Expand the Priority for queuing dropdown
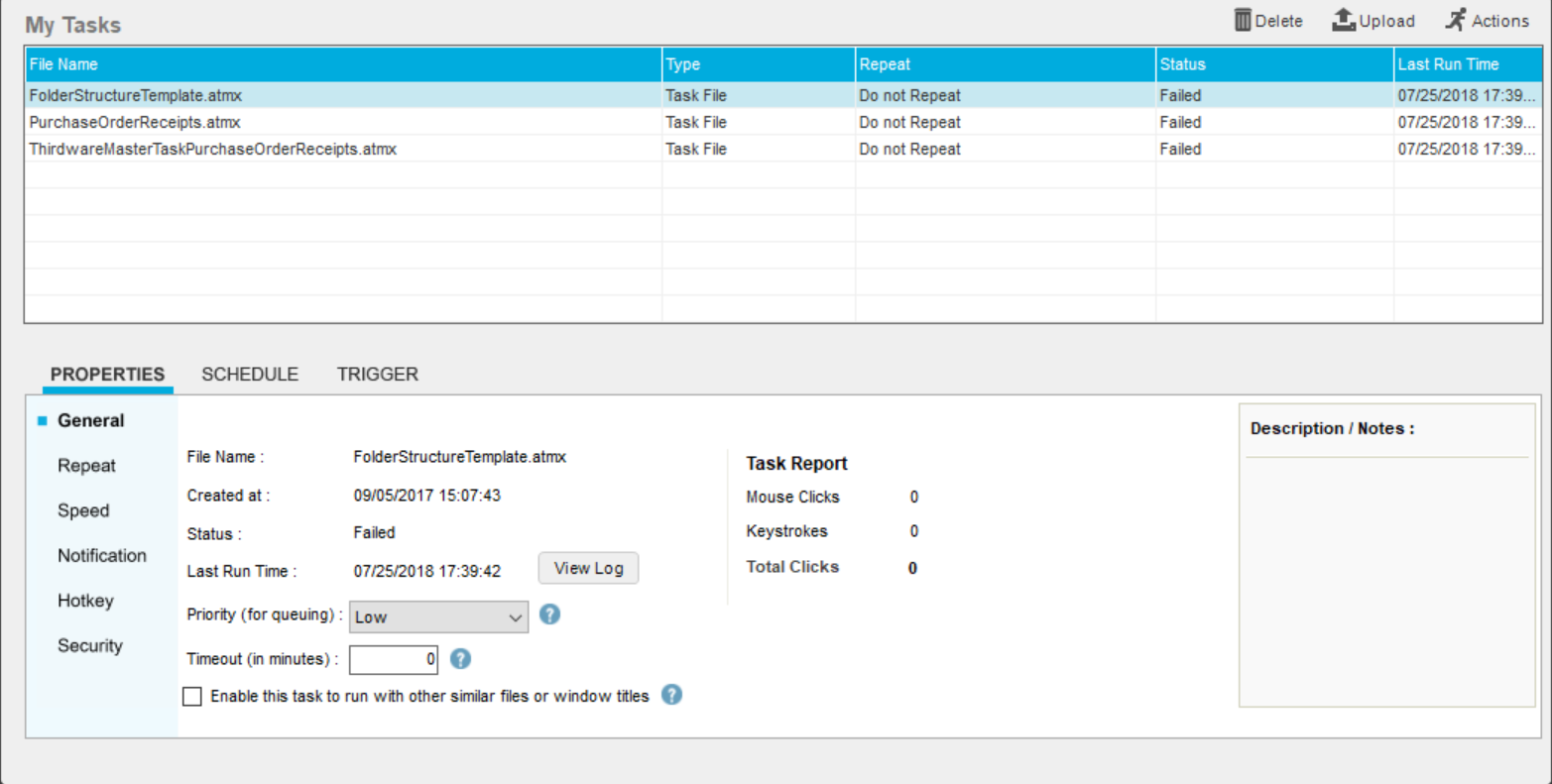The image size is (1552, 784). (x=438, y=616)
